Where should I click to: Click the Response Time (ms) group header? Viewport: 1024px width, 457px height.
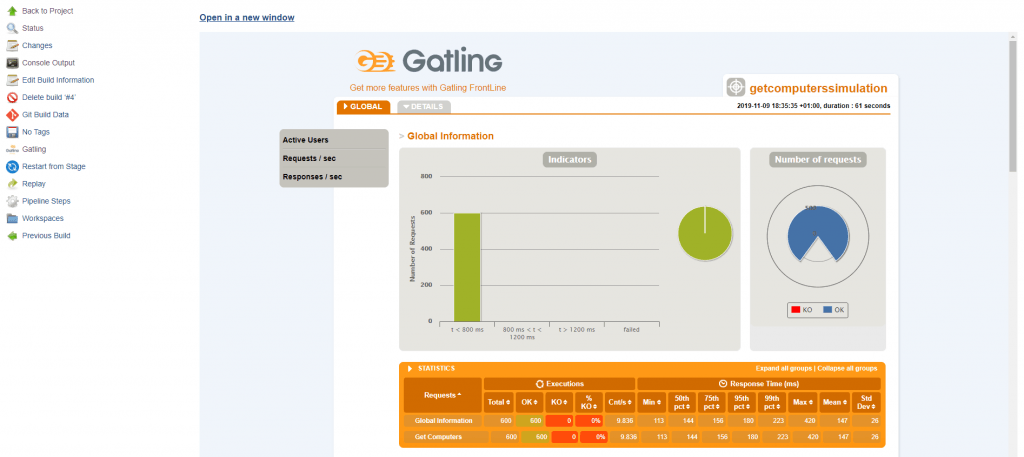coord(759,384)
